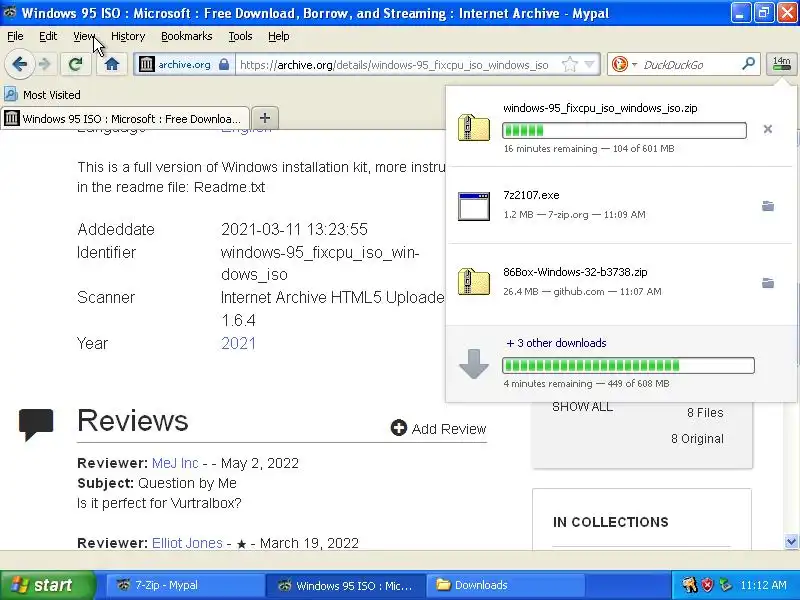Open the Home page icon
The image size is (800, 600).
pyautogui.click(x=112, y=64)
